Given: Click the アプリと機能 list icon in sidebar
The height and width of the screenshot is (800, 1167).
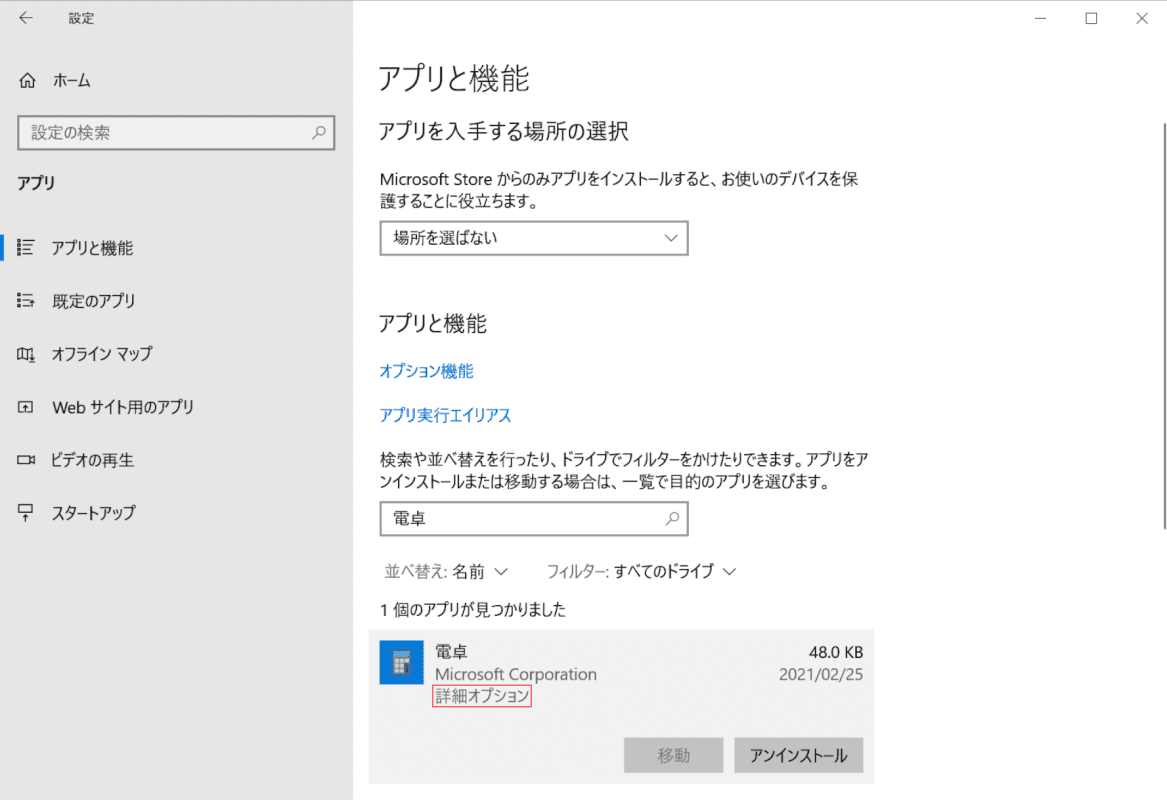Looking at the screenshot, I should click(26, 248).
